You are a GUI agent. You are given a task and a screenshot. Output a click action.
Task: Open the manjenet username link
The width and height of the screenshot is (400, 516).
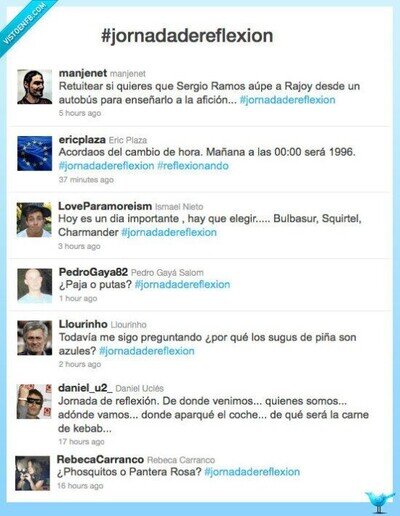(83, 73)
